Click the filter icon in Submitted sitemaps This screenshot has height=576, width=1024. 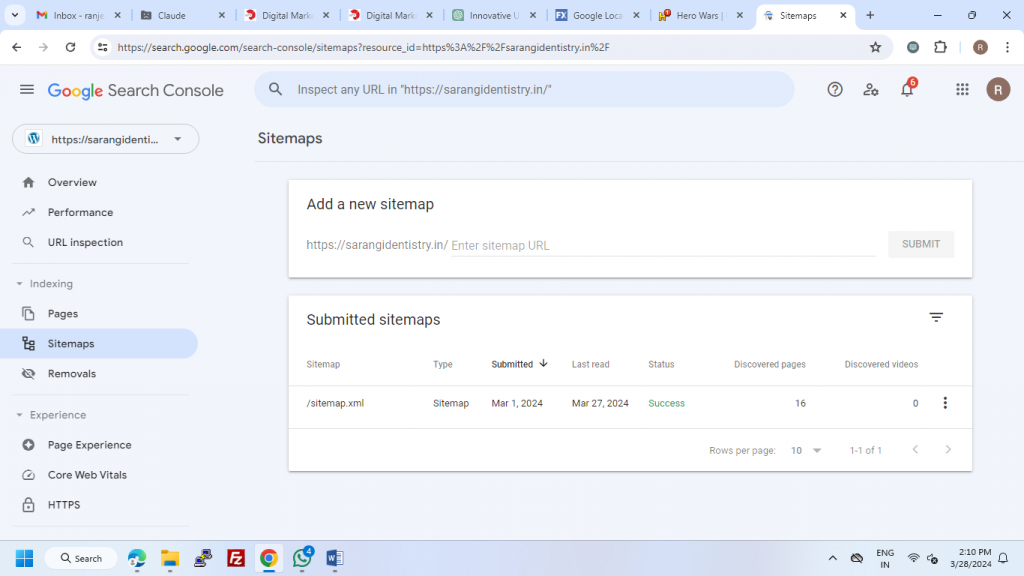point(936,317)
